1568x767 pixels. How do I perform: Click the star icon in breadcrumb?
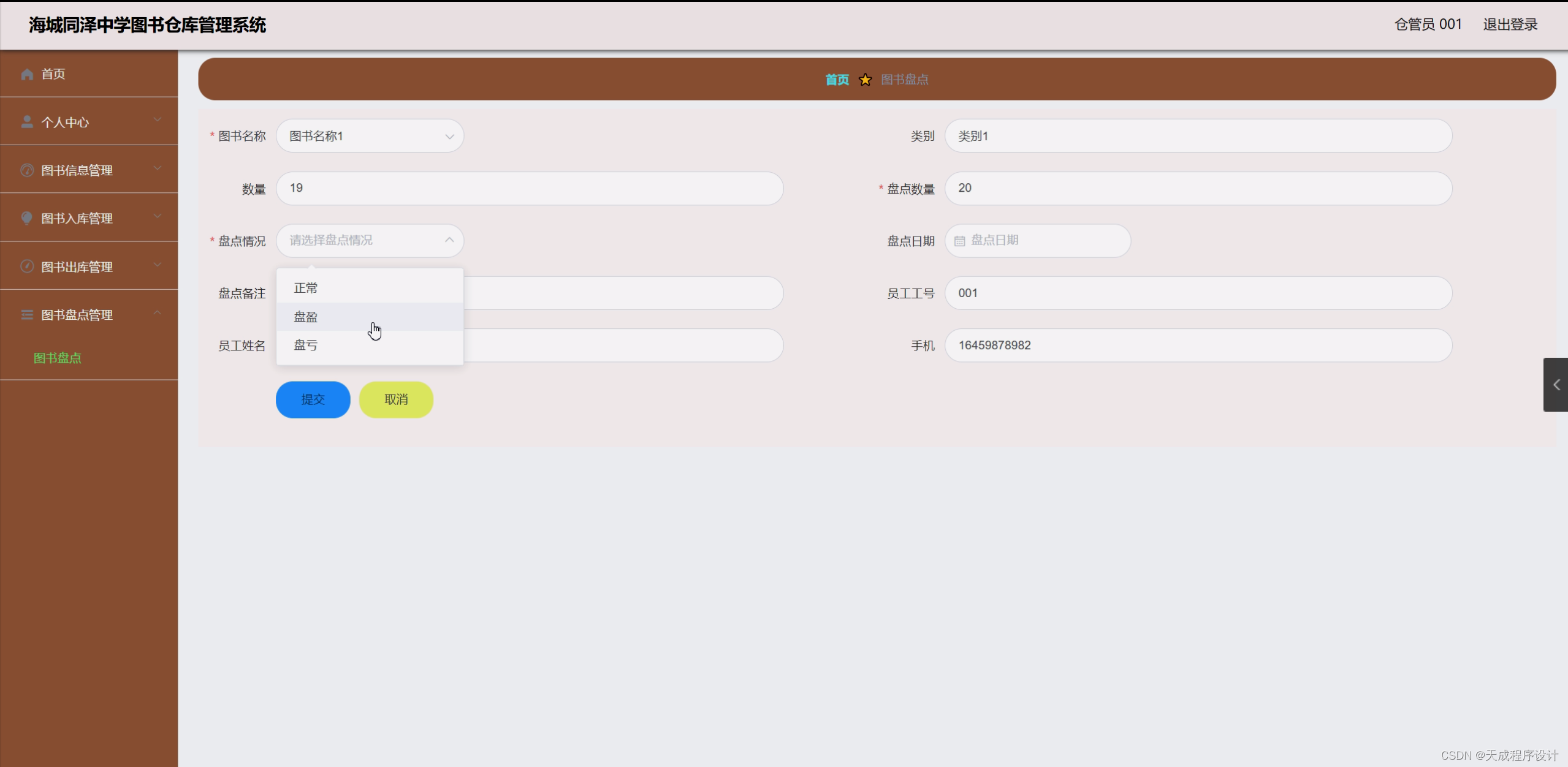(865, 80)
